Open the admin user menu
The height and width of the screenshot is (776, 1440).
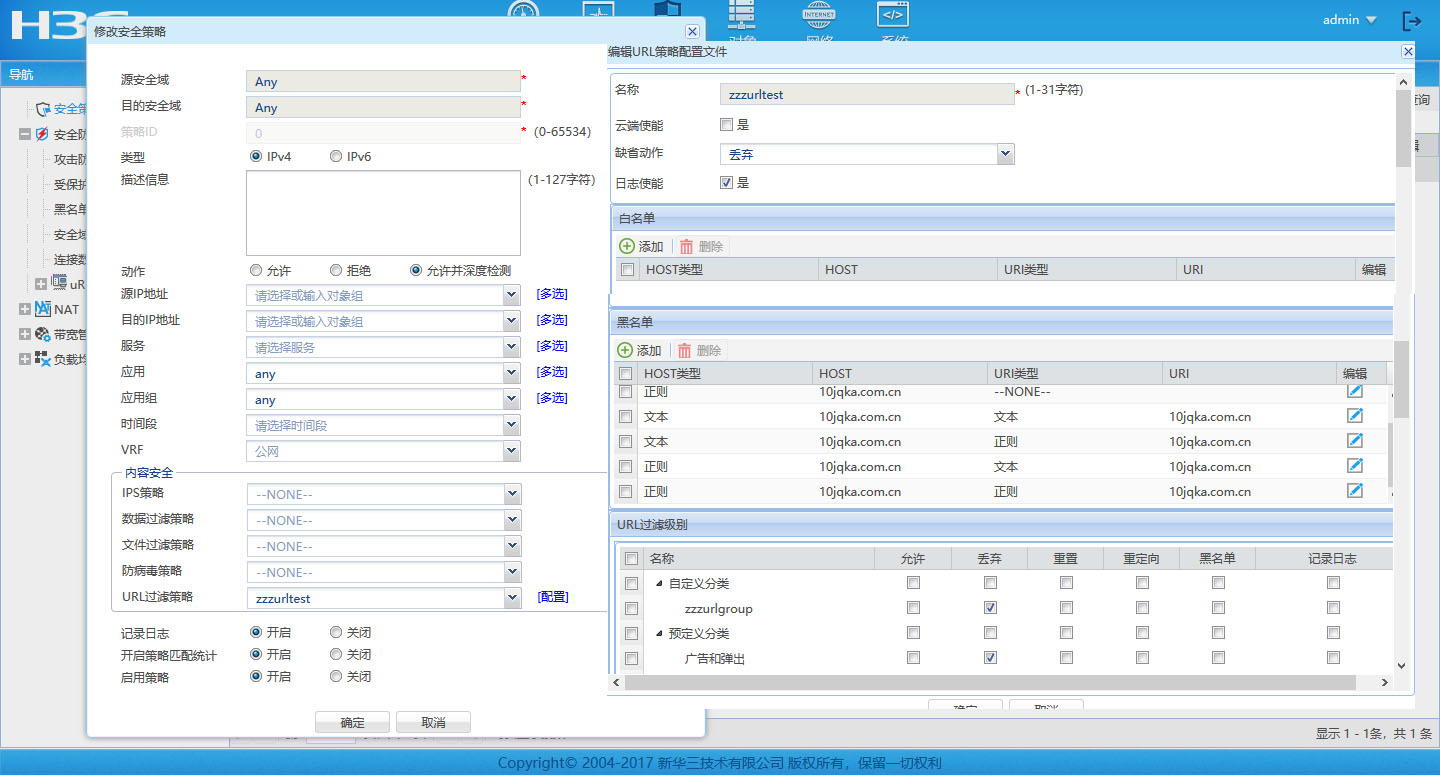pyautogui.click(x=1349, y=20)
